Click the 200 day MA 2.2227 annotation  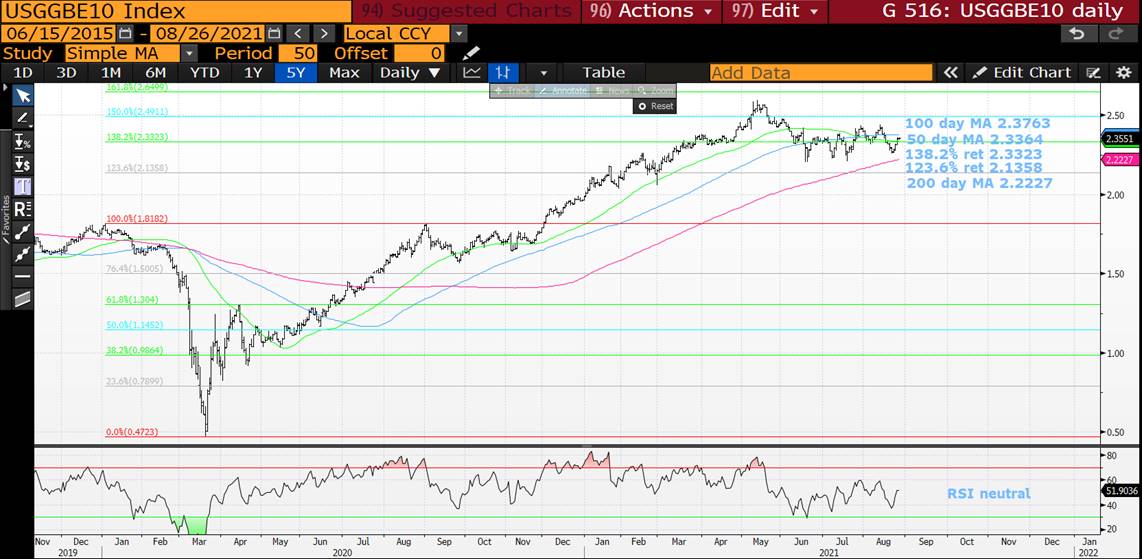pos(980,183)
